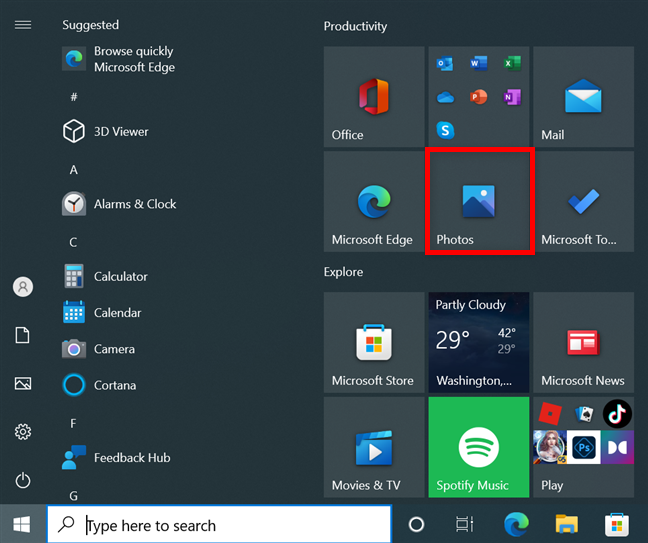Open the fantasy game thumbnail in Play tile
Screen dimensions: 648x543
point(550,447)
